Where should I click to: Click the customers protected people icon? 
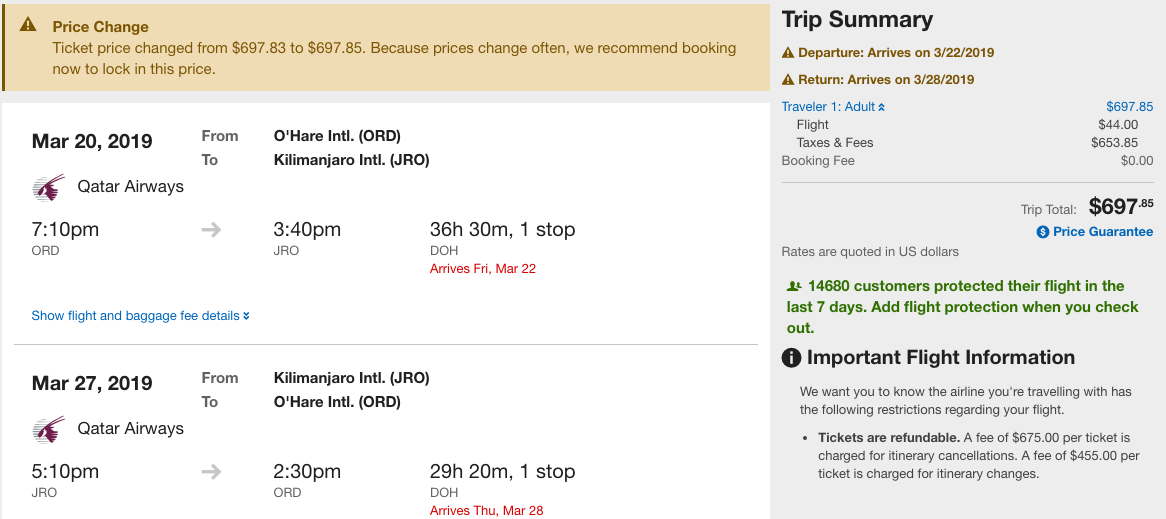point(795,286)
